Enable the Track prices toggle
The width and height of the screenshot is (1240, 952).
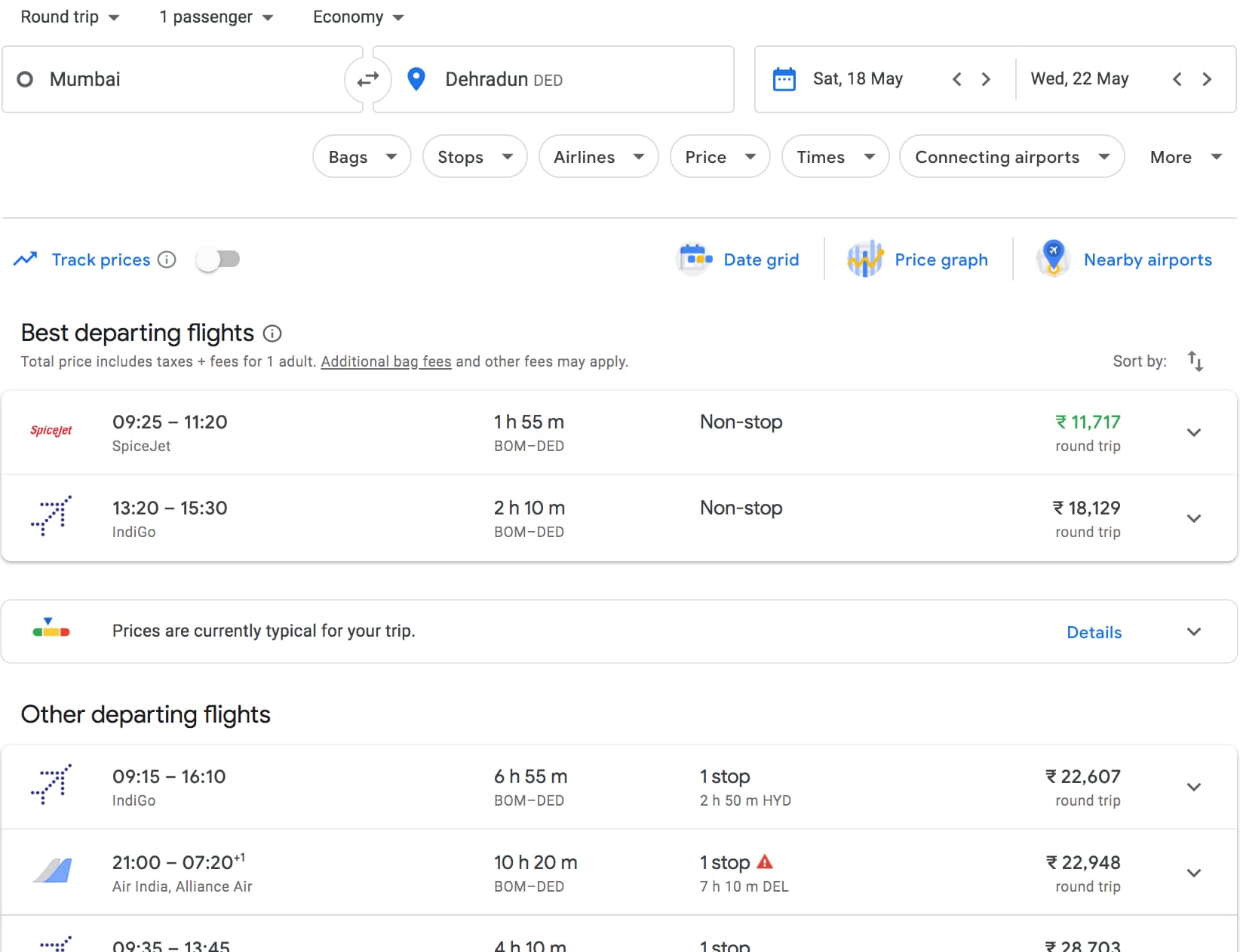218,259
